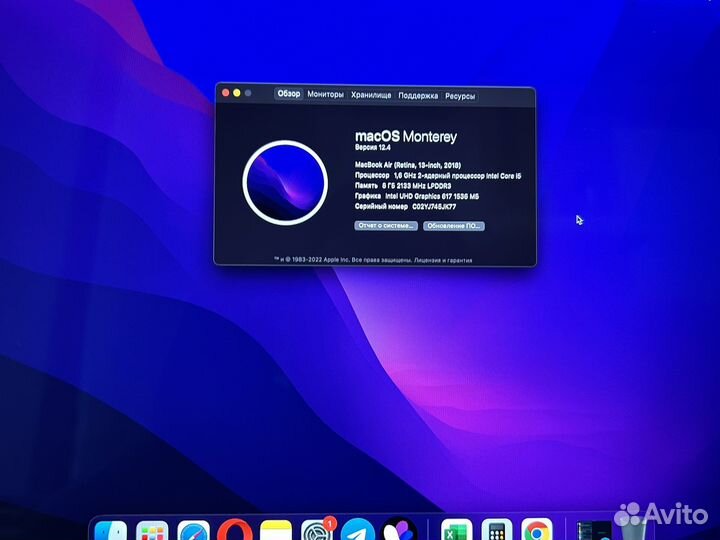
Task: Click the serial number C02YJ74SJK77
Action: [x=434, y=207]
